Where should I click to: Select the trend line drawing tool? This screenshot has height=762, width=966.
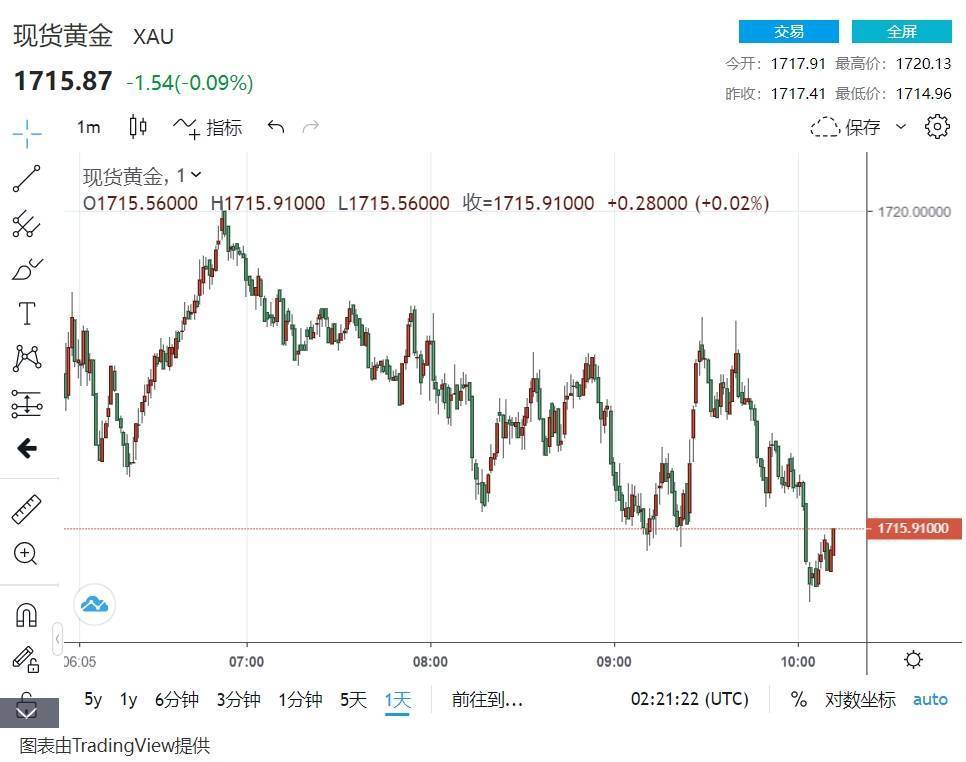(26, 179)
